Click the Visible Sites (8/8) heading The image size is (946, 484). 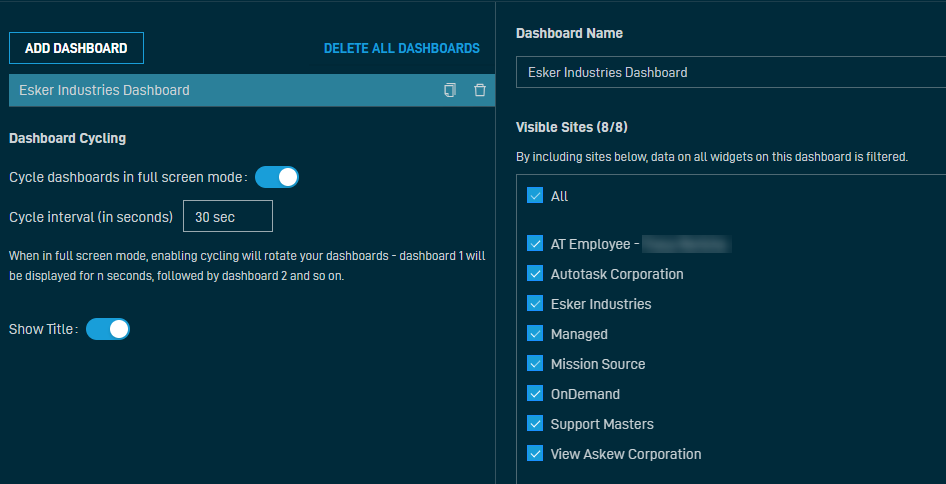tap(571, 127)
